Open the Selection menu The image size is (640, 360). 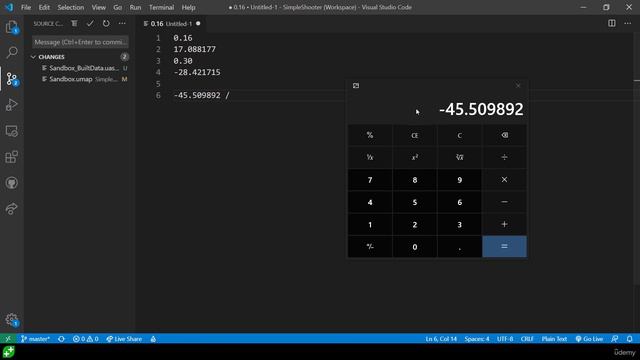[71, 7]
